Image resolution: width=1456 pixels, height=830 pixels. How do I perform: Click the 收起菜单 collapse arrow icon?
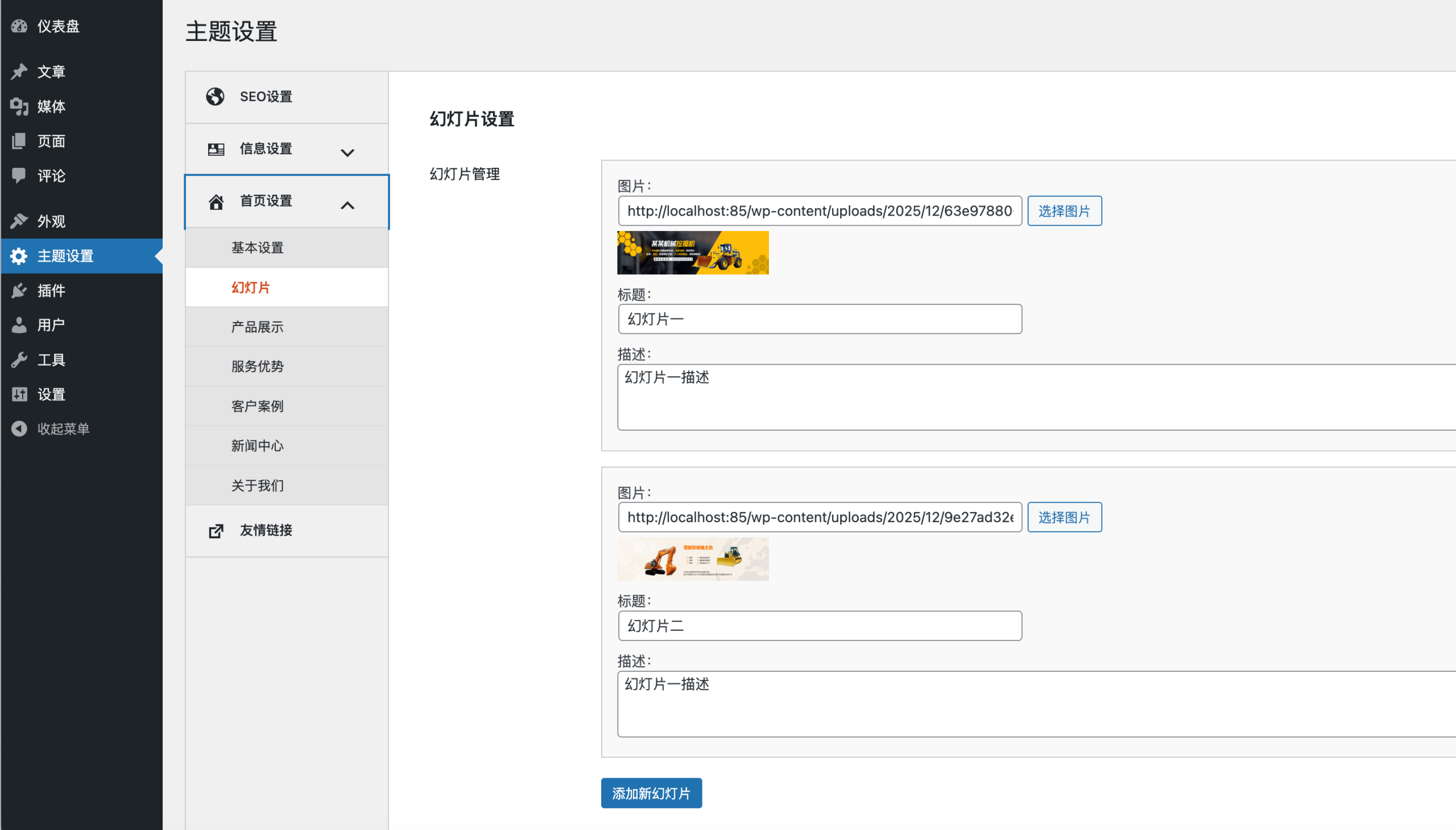pos(19,429)
